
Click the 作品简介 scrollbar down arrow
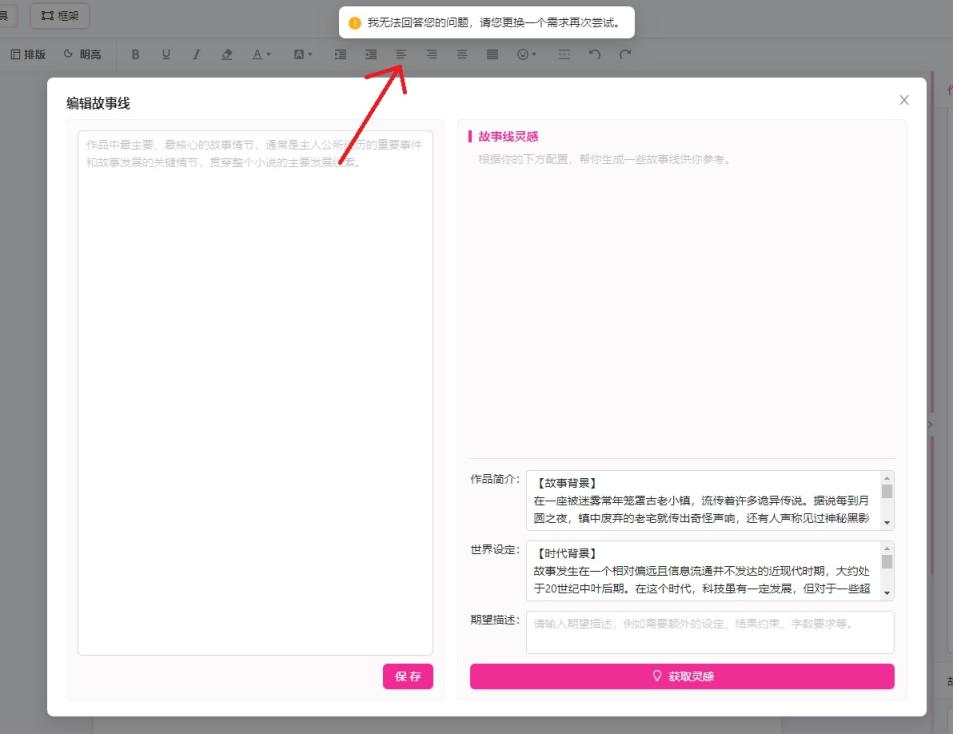[x=887, y=522]
